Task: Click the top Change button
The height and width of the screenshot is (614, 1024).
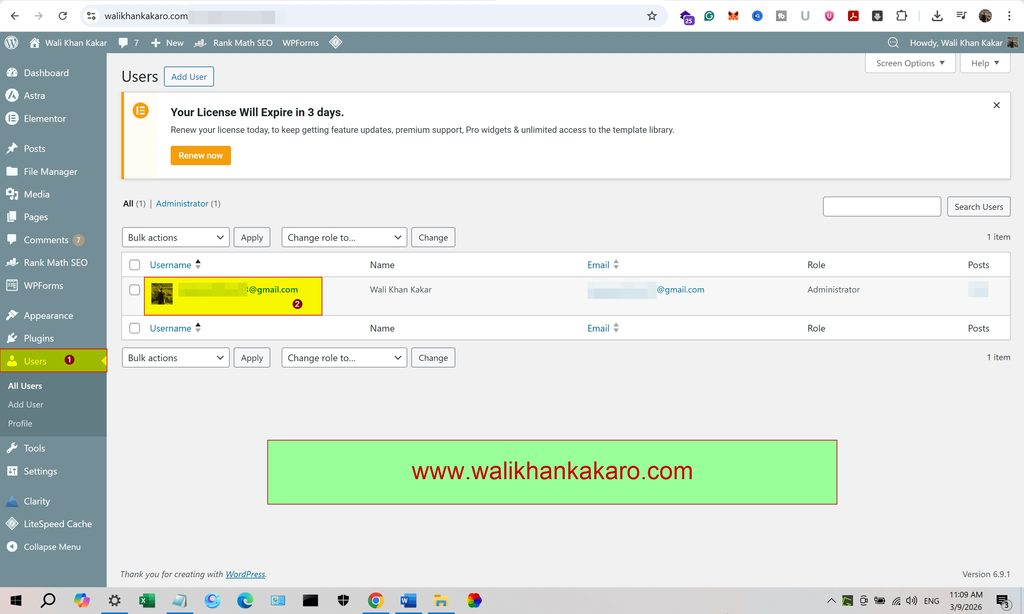Action: [433, 237]
